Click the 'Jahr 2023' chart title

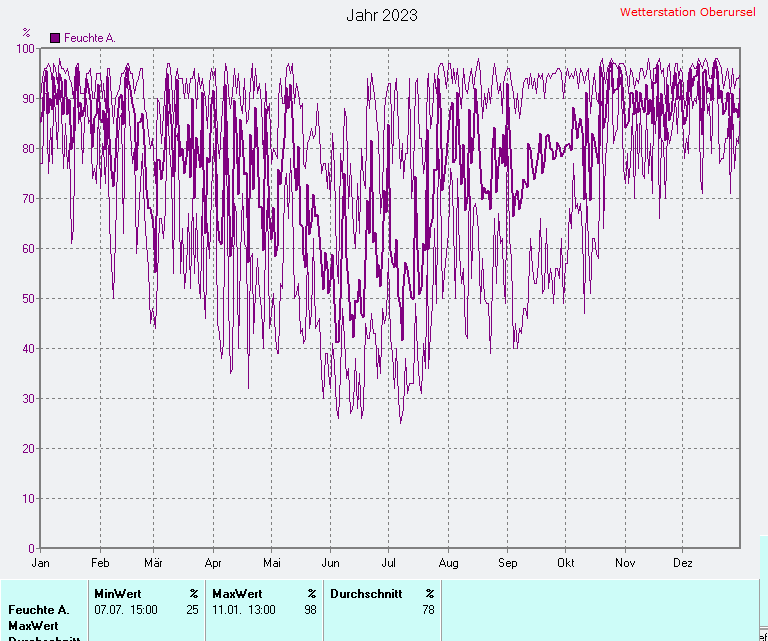[382, 15]
